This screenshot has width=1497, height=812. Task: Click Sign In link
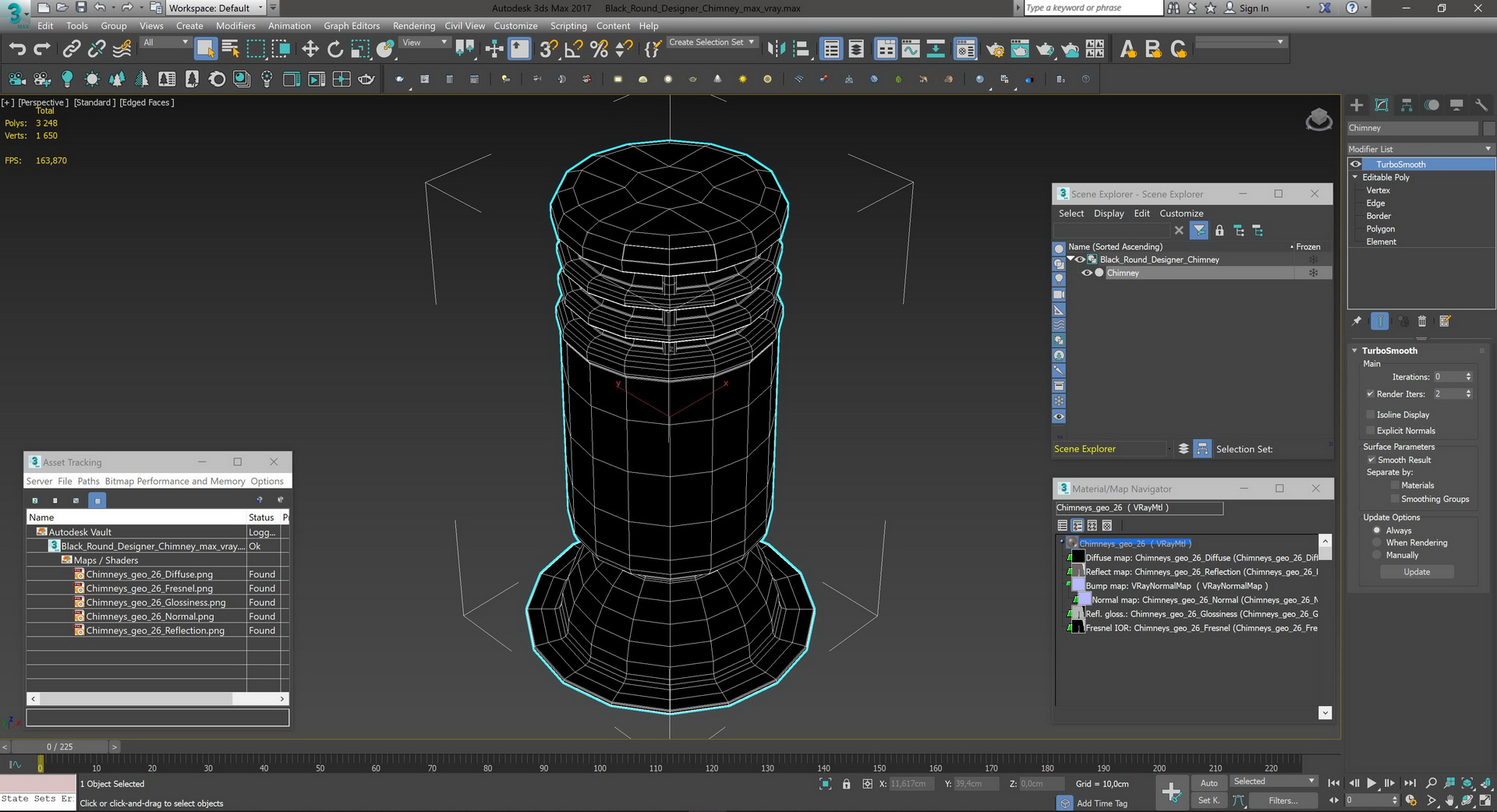coord(1254,8)
